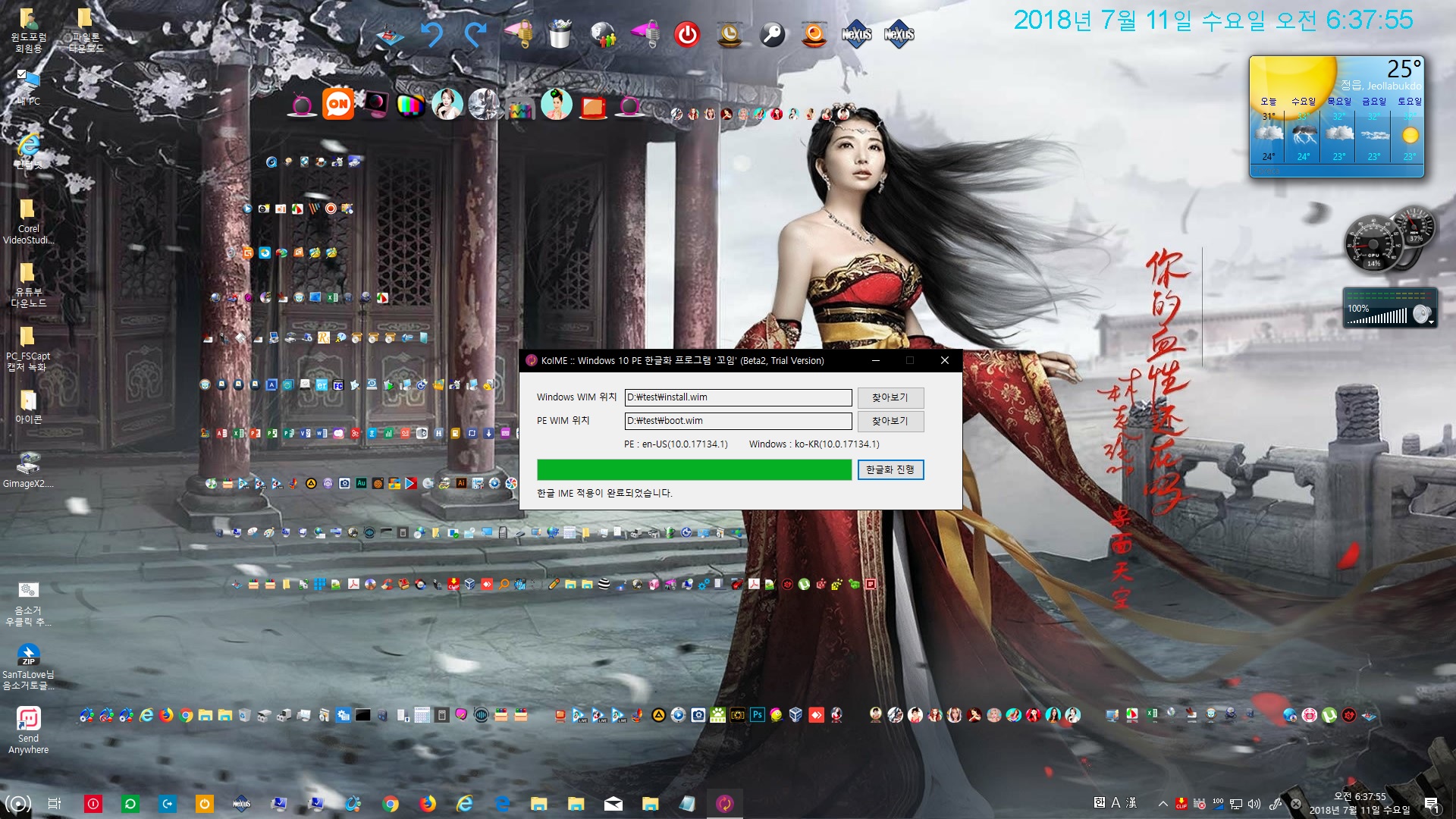The image size is (1456, 819).
Task: Click the Firefox icon in the taskbar
Action: (x=428, y=804)
